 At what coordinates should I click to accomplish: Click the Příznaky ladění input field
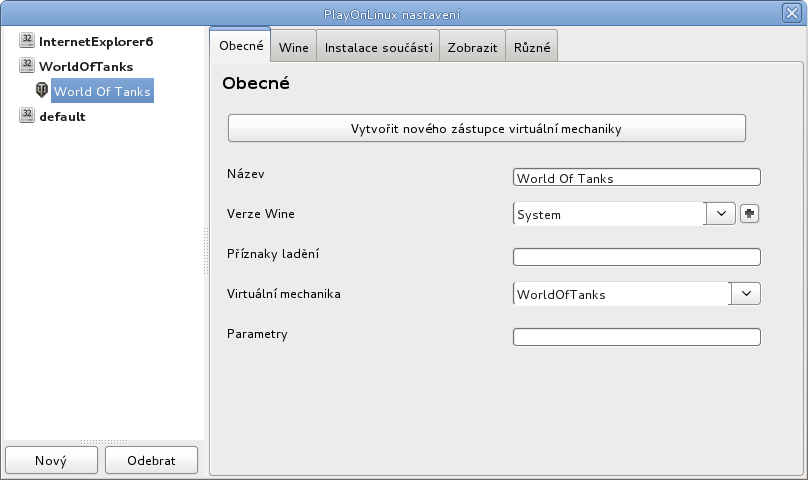click(636, 257)
